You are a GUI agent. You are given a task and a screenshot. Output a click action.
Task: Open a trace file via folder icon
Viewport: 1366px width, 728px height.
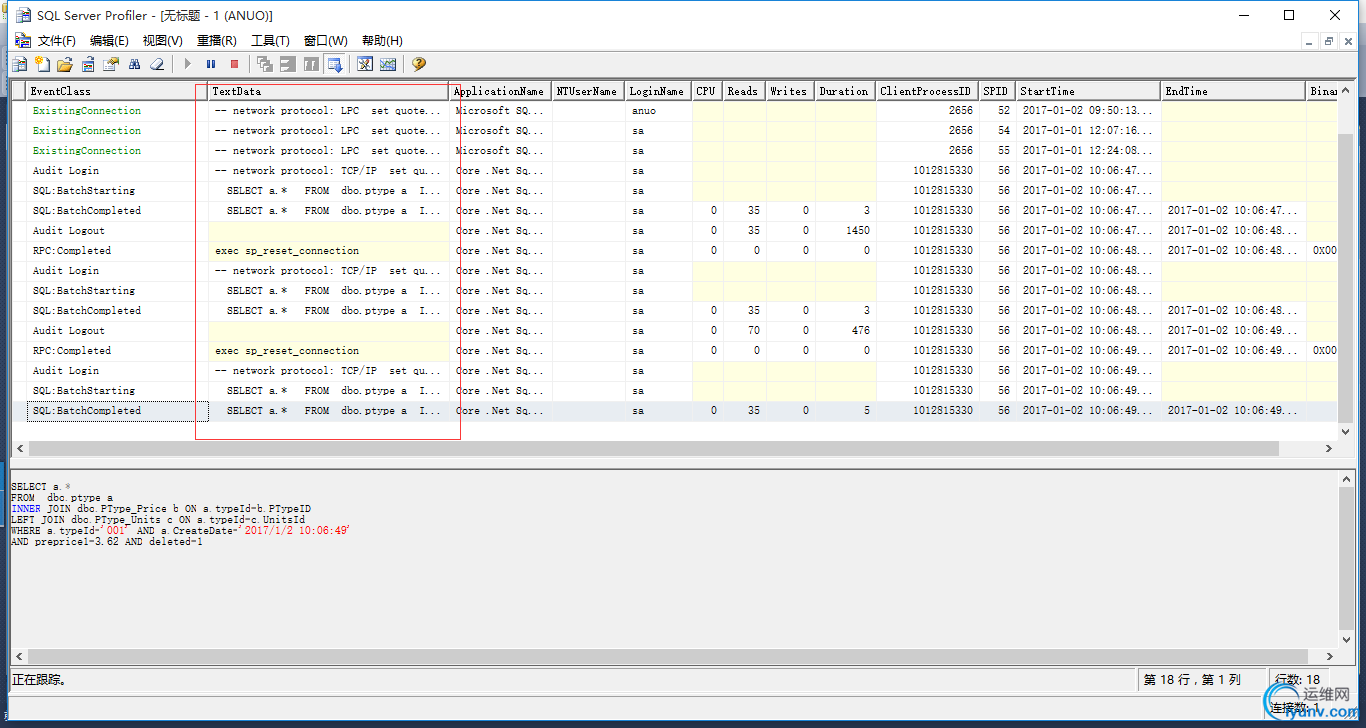pyautogui.click(x=65, y=64)
